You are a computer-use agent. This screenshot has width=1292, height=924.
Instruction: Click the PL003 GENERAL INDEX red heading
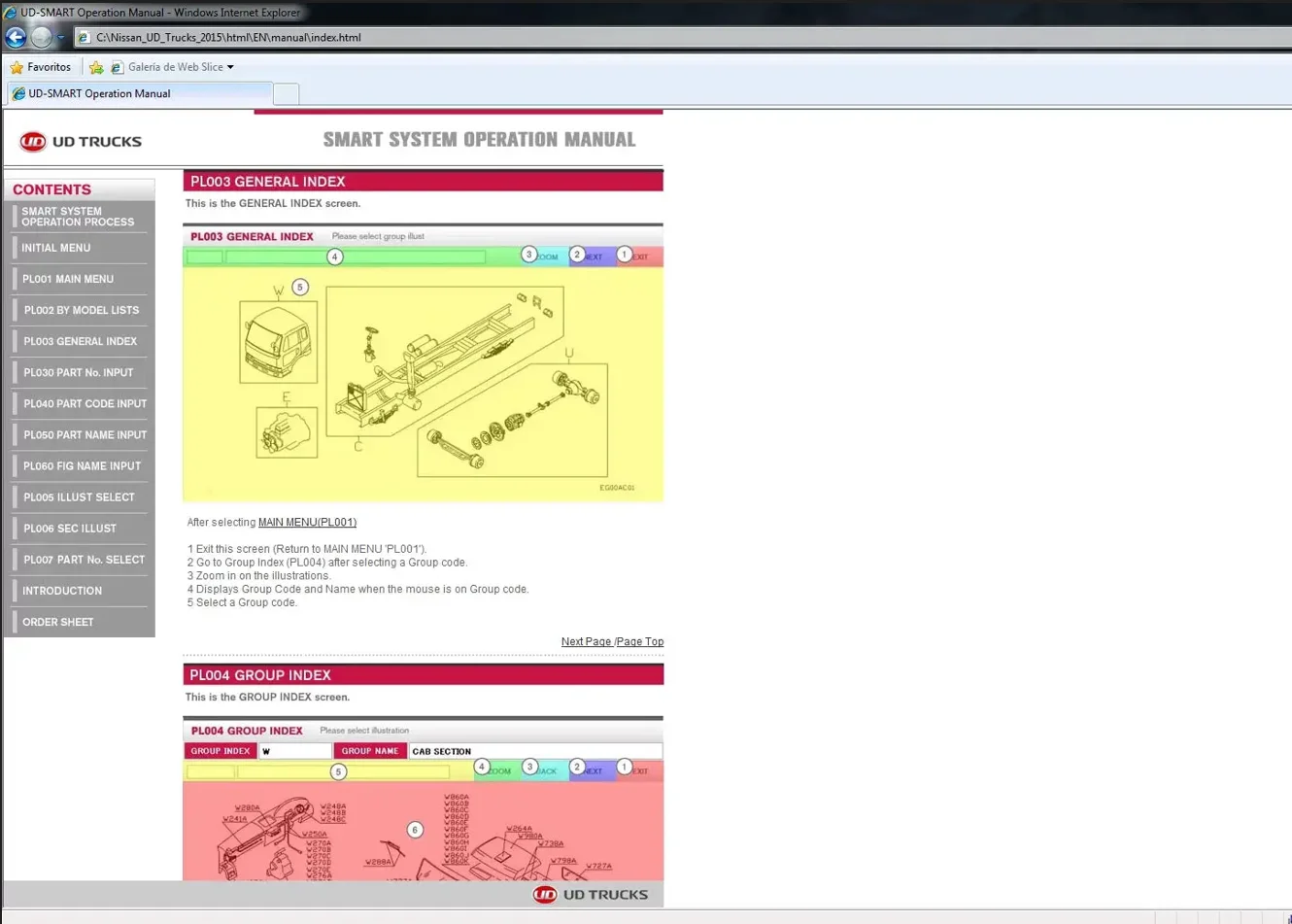point(424,181)
